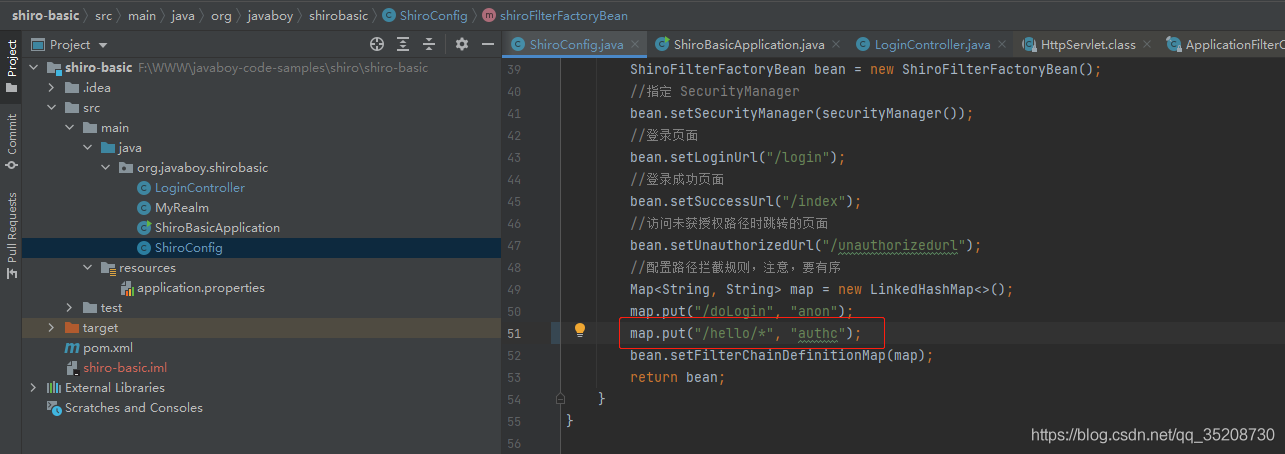
Task: Select LoginController in project tree
Action: tap(199, 188)
